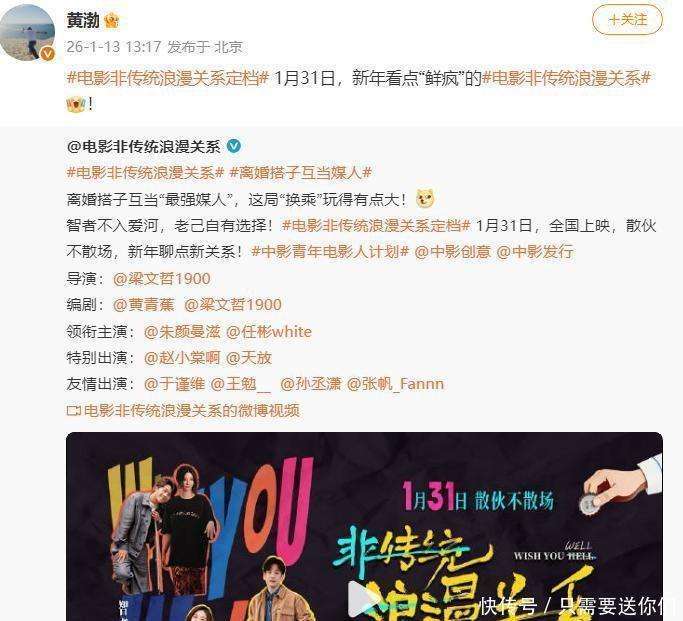
Task: Click the video icon before 微博视频 link
Action: [x=74, y=410]
